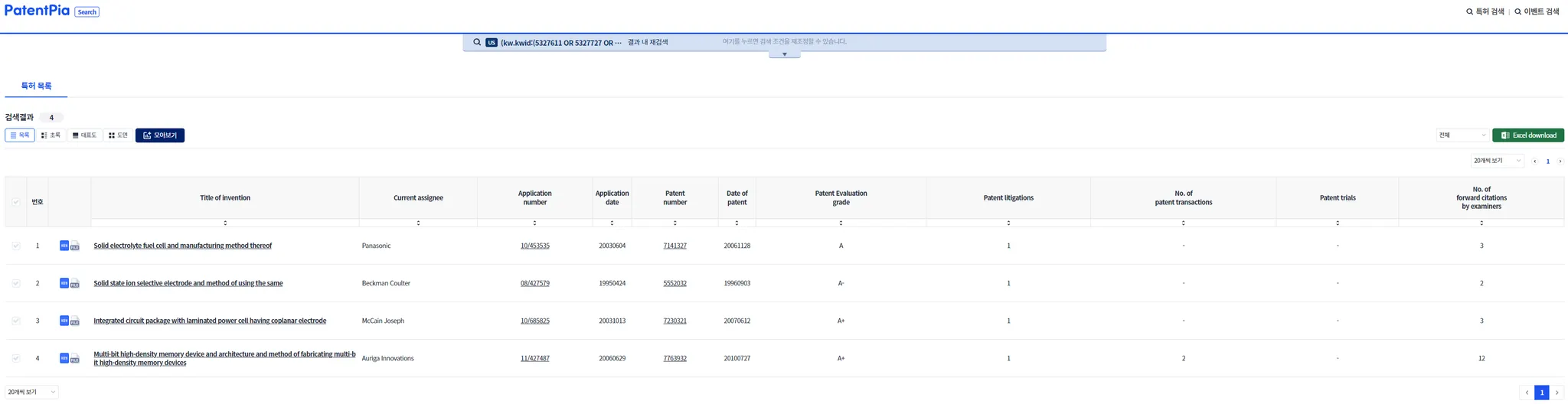This screenshot has width=1568, height=404.
Task: Sort by Title of invention
Action: coord(225,223)
